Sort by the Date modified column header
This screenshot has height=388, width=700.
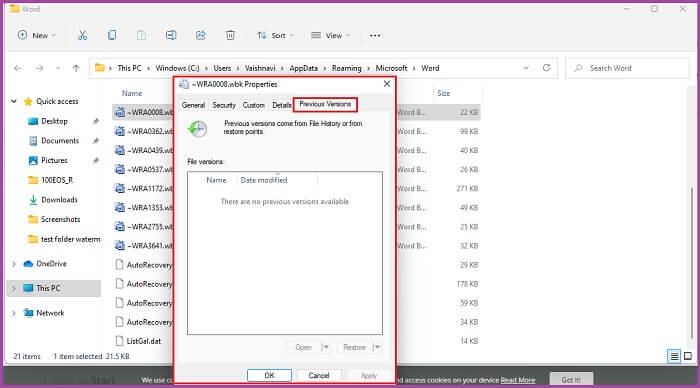click(263, 180)
